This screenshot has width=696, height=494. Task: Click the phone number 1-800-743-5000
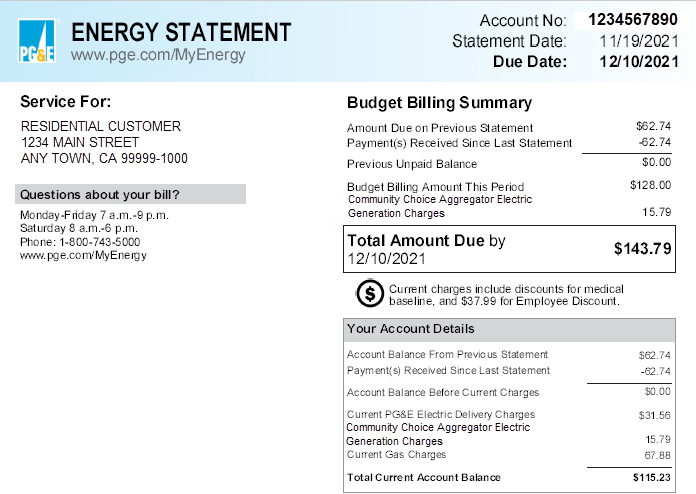[x=98, y=242]
